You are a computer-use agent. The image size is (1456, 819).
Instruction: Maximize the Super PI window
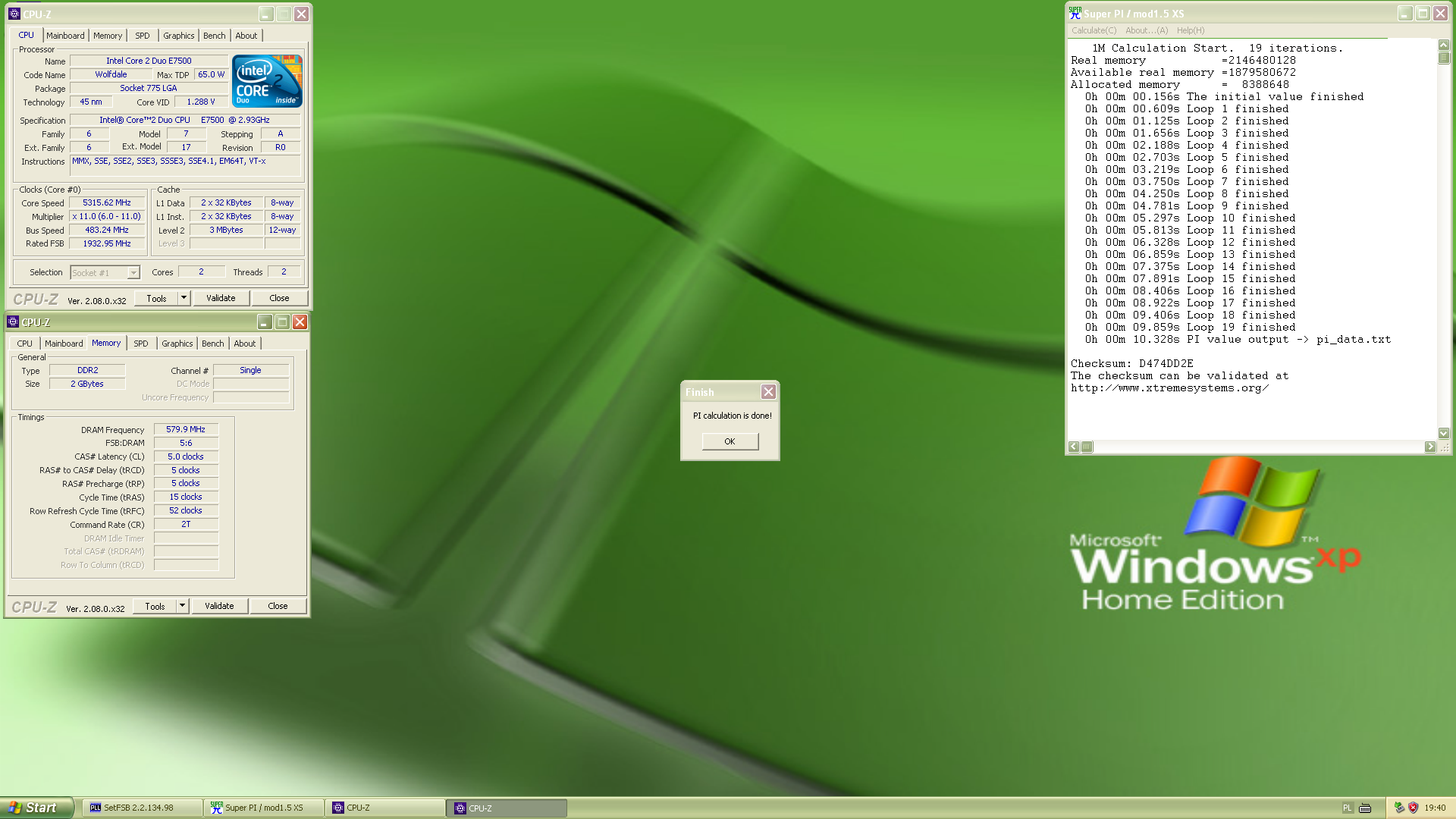click(1423, 14)
